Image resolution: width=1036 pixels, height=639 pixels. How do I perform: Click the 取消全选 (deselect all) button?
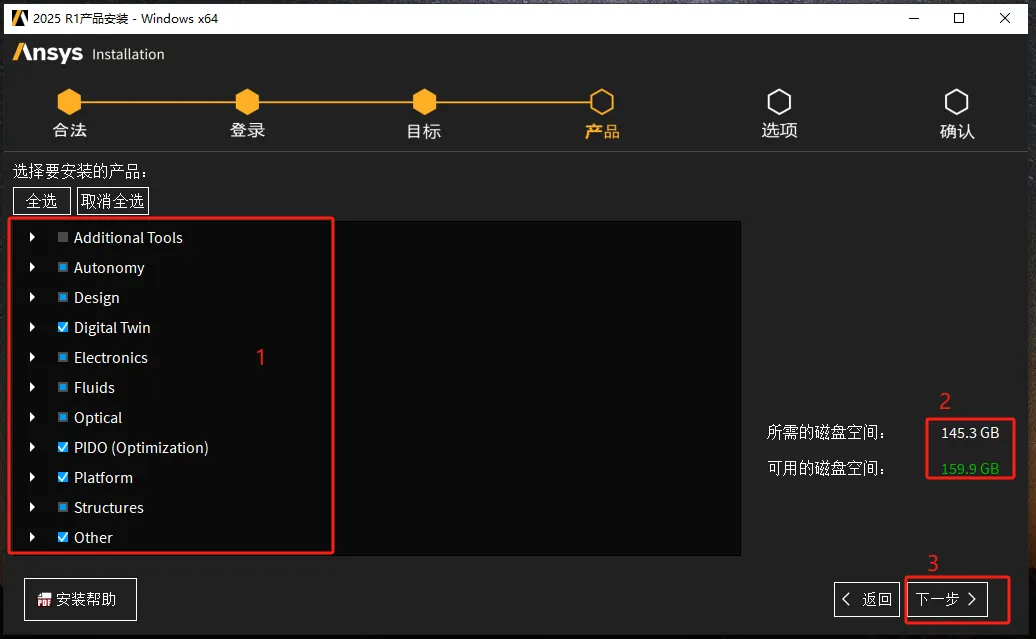113,201
